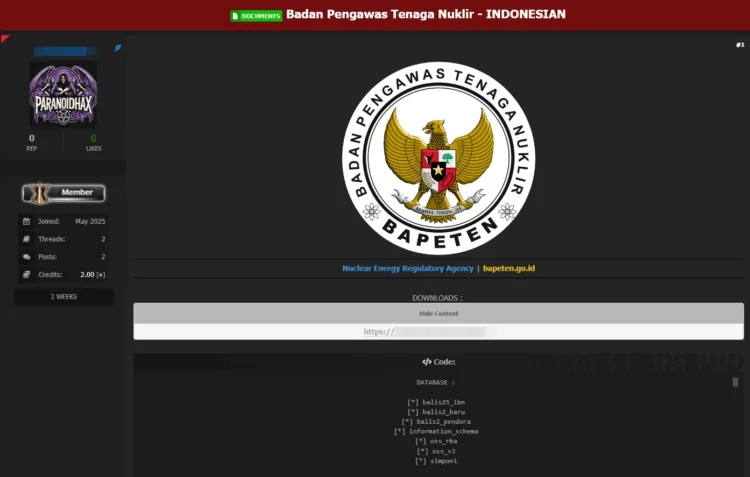
Task: Click the green DOCUMENTS tag badge
Action: pyautogui.click(x=256, y=16)
